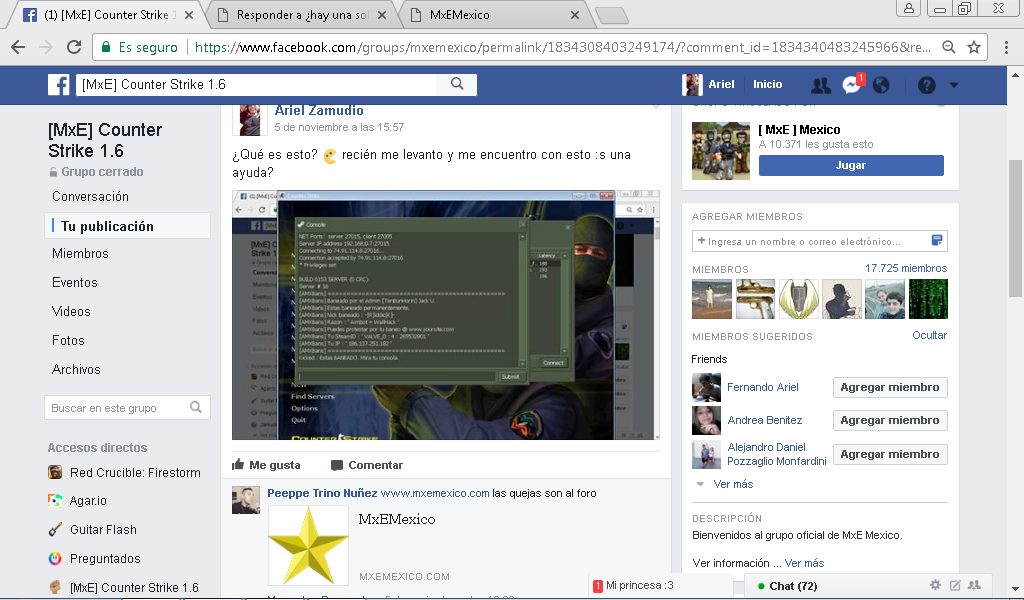1024x600 pixels.
Task: Open the [MxE] Counter Strike 1.6 shortcut
Action: click(x=123, y=588)
